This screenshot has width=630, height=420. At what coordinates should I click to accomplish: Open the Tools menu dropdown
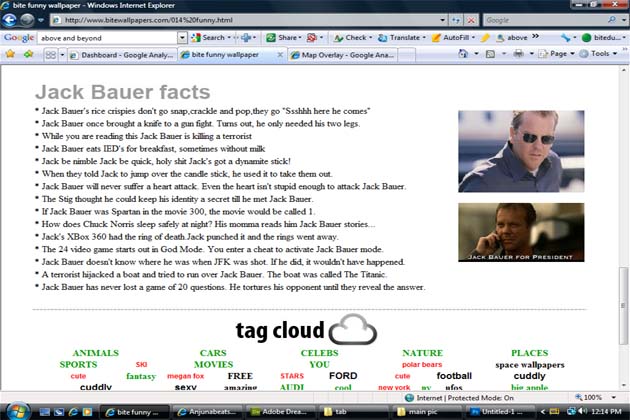tap(603, 54)
